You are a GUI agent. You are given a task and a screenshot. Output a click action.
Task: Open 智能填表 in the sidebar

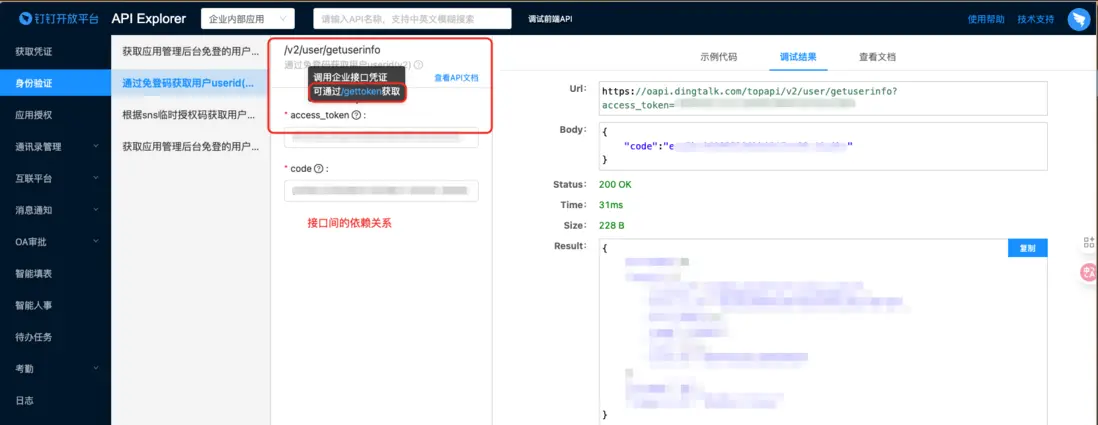[55, 273]
